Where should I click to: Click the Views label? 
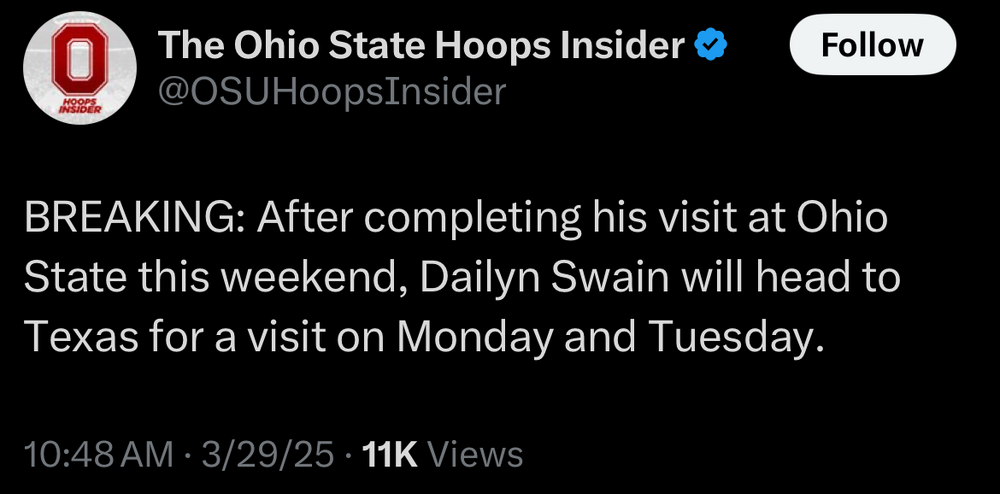pyautogui.click(x=474, y=455)
